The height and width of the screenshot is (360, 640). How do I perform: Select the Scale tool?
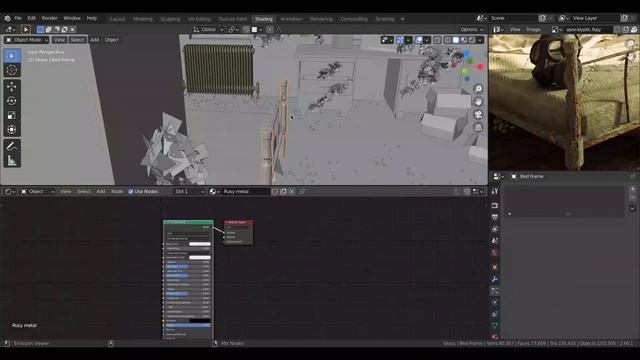(x=12, y=115)
